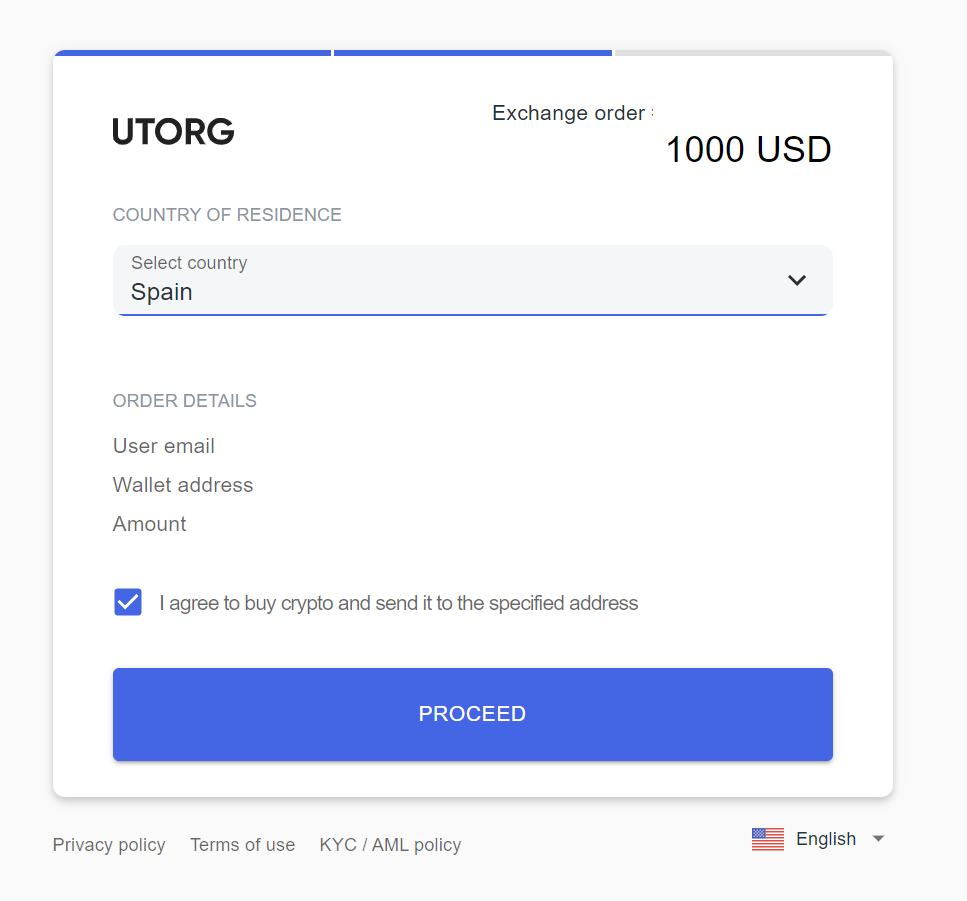Select the Wallet address order detail row

point(183,485)
